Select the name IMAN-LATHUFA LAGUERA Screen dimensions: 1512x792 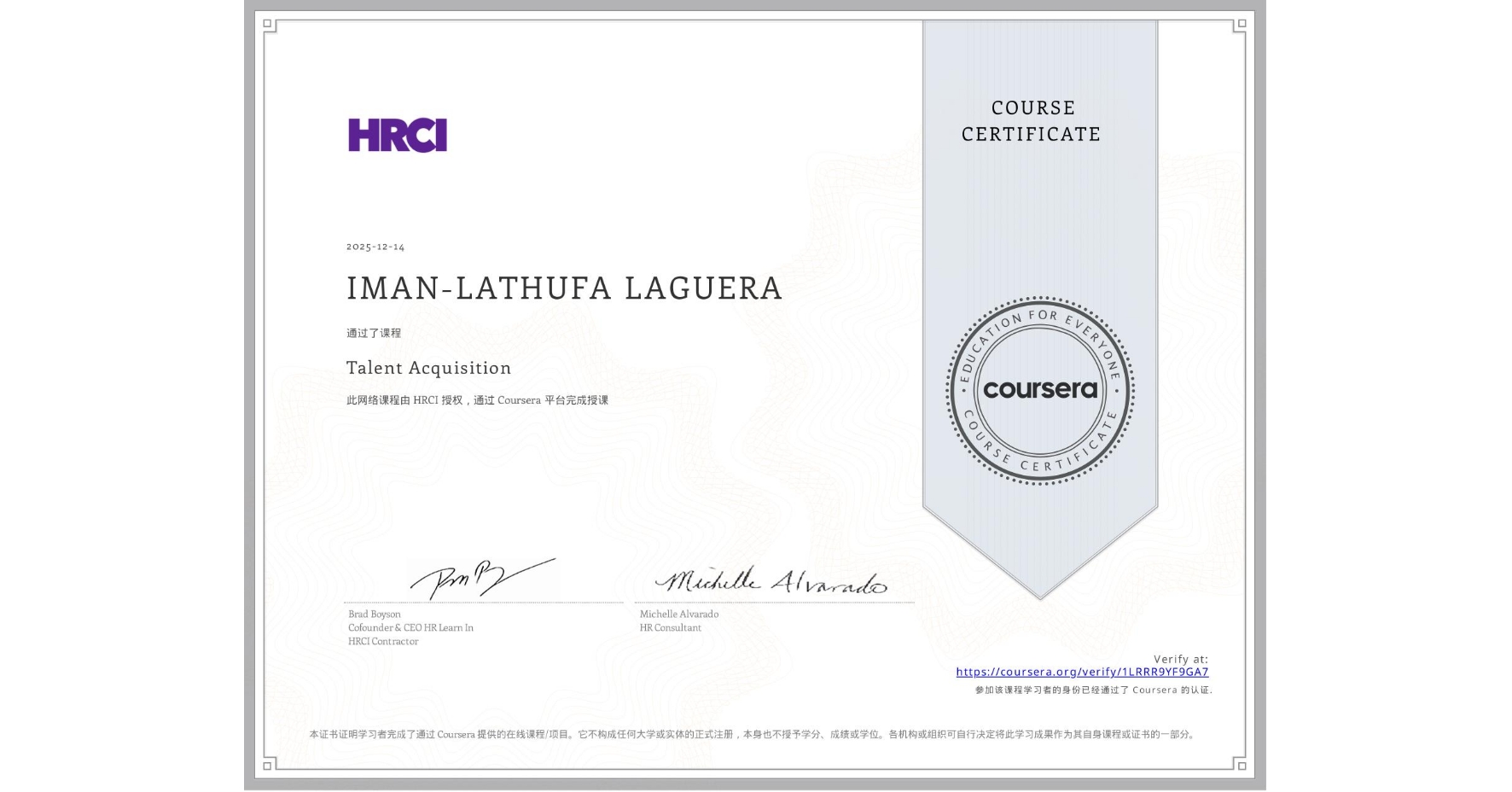point(564,288)
